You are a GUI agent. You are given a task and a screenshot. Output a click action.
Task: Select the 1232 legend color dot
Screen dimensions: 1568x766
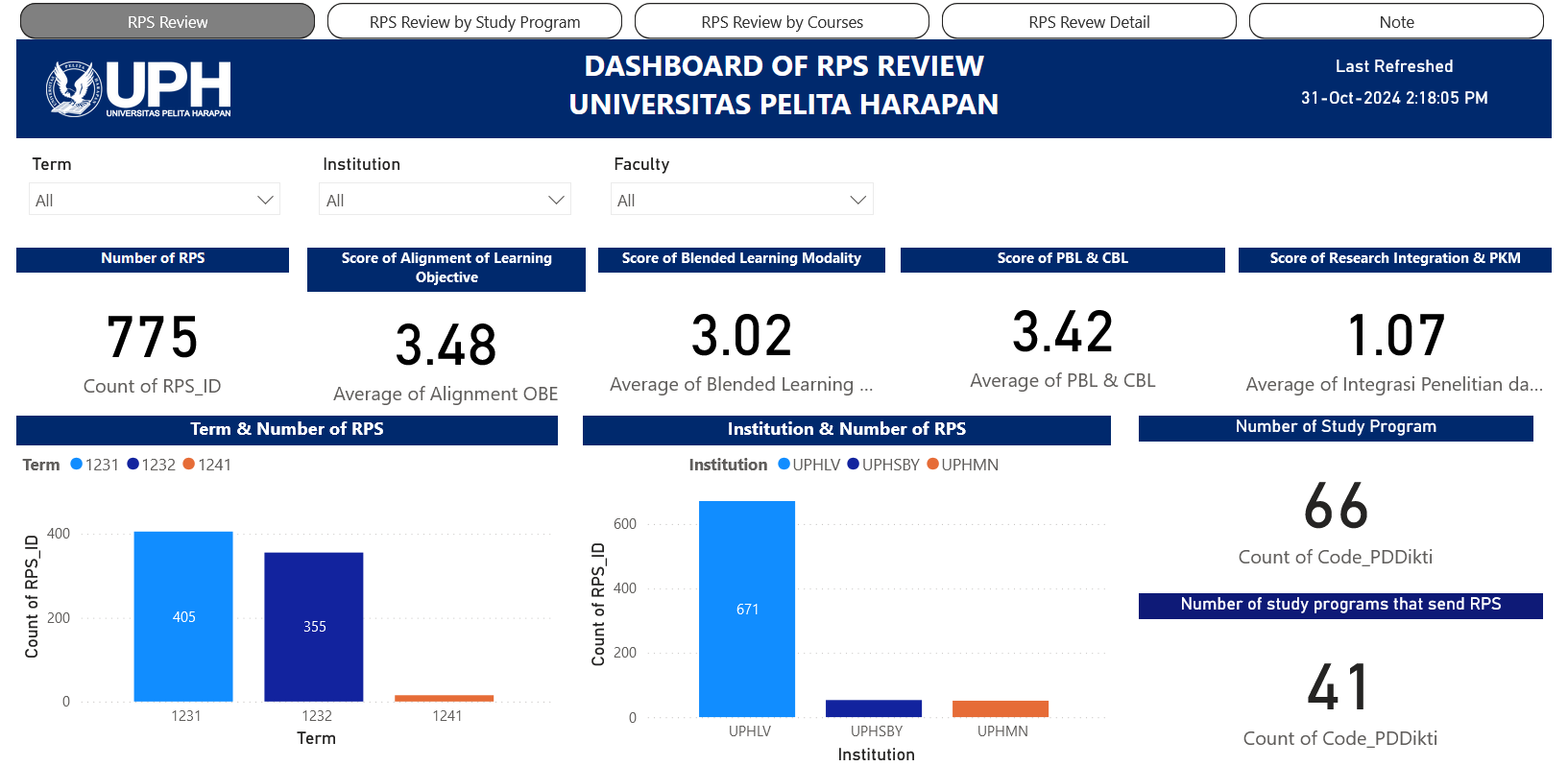(133, 464)
